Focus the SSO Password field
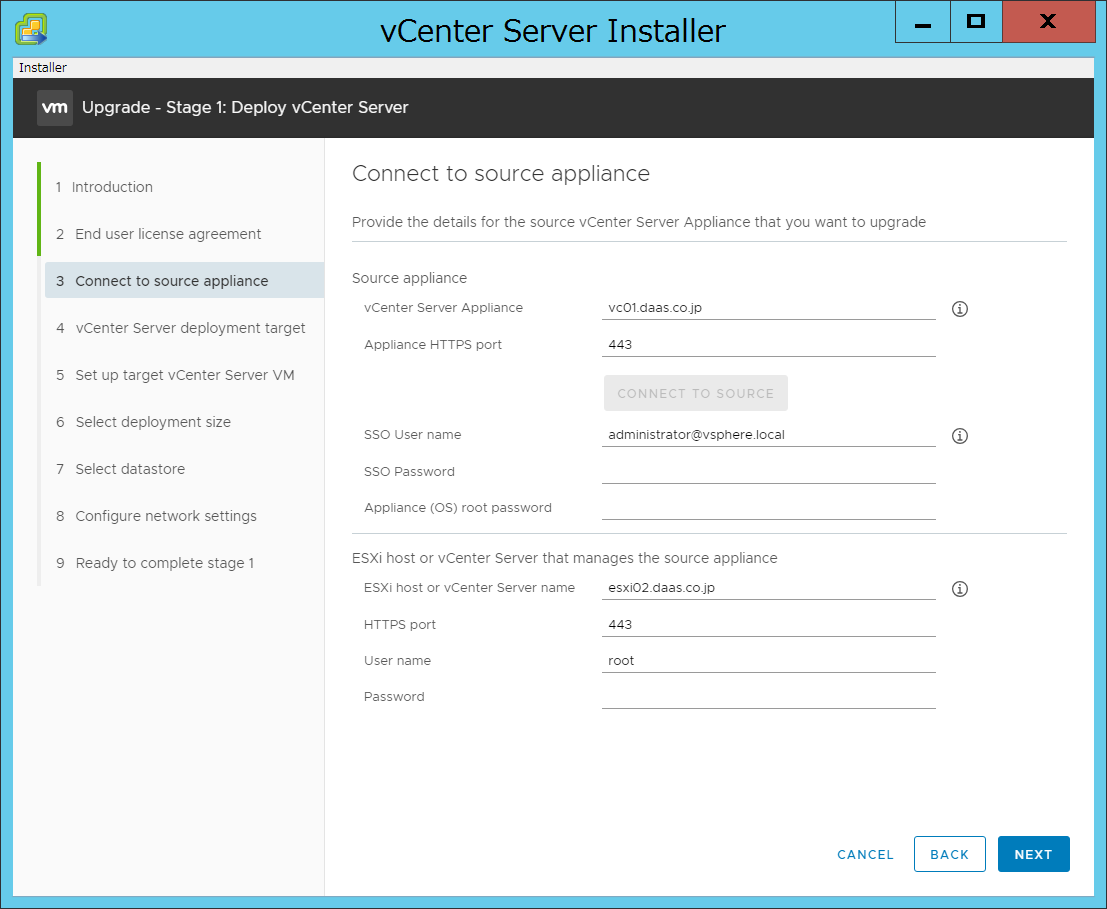 click(769, 471)
